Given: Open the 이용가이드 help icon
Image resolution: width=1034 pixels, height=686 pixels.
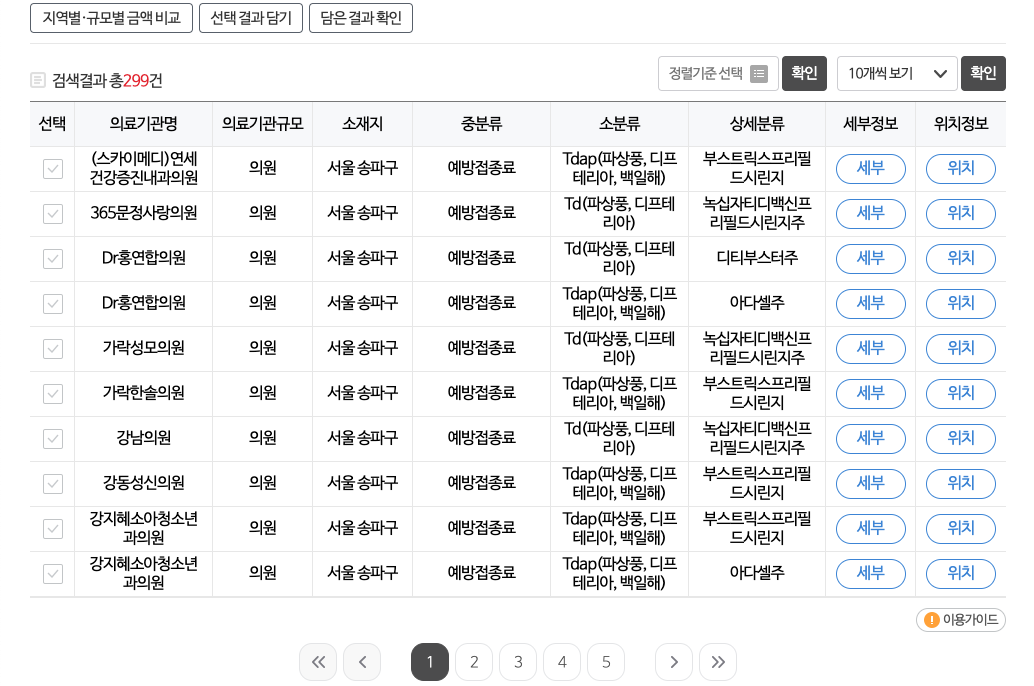Looking at the screenshot, I should click(x=931, y=620).
